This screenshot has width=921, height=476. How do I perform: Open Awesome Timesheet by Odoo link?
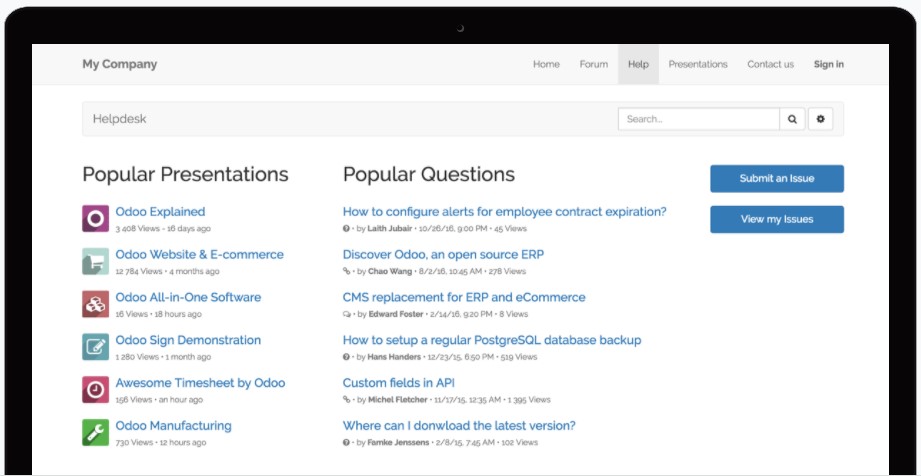[x=200, y=383]
